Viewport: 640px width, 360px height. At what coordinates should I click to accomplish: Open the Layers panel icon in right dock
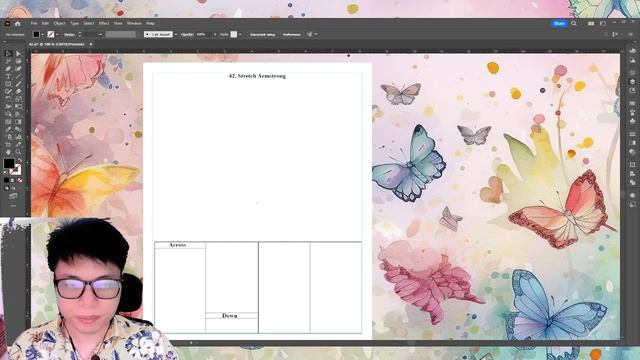632,82
